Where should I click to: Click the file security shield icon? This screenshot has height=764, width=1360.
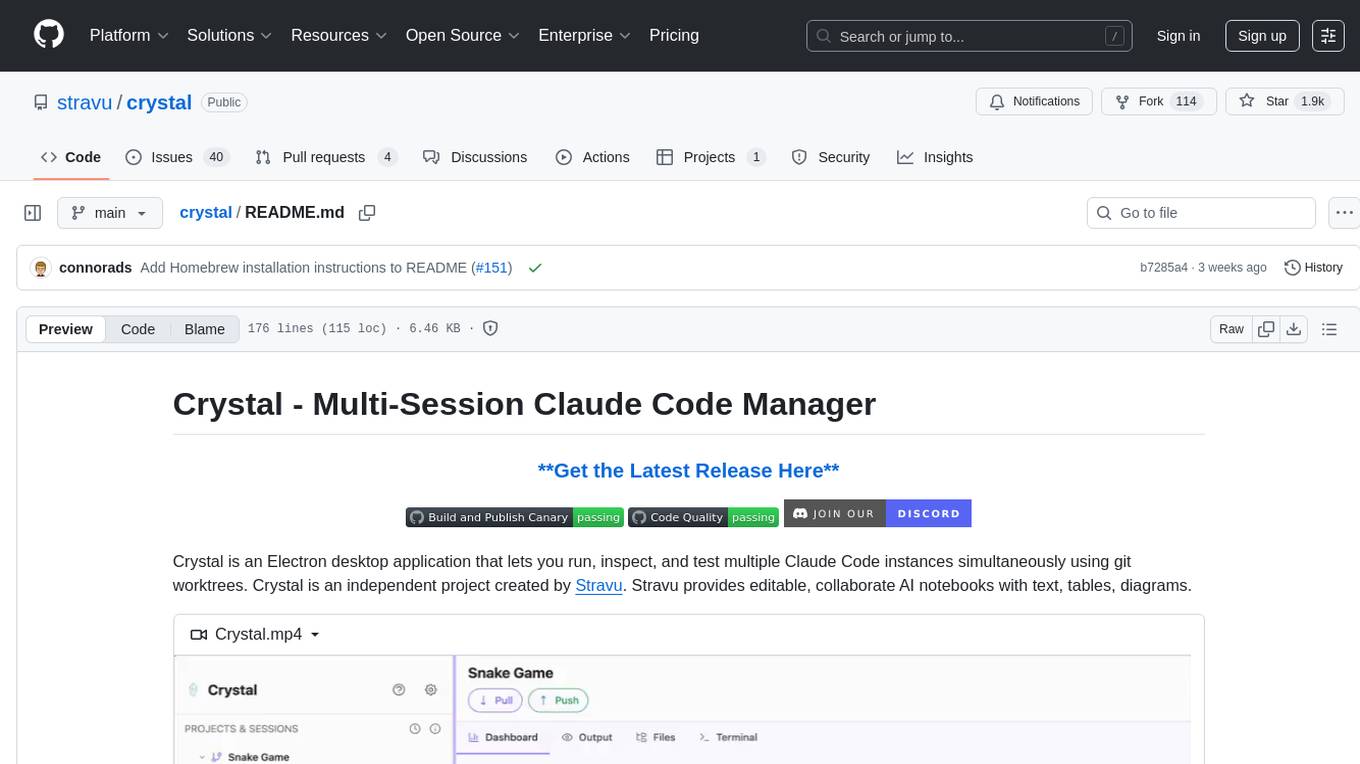(491, 328)
